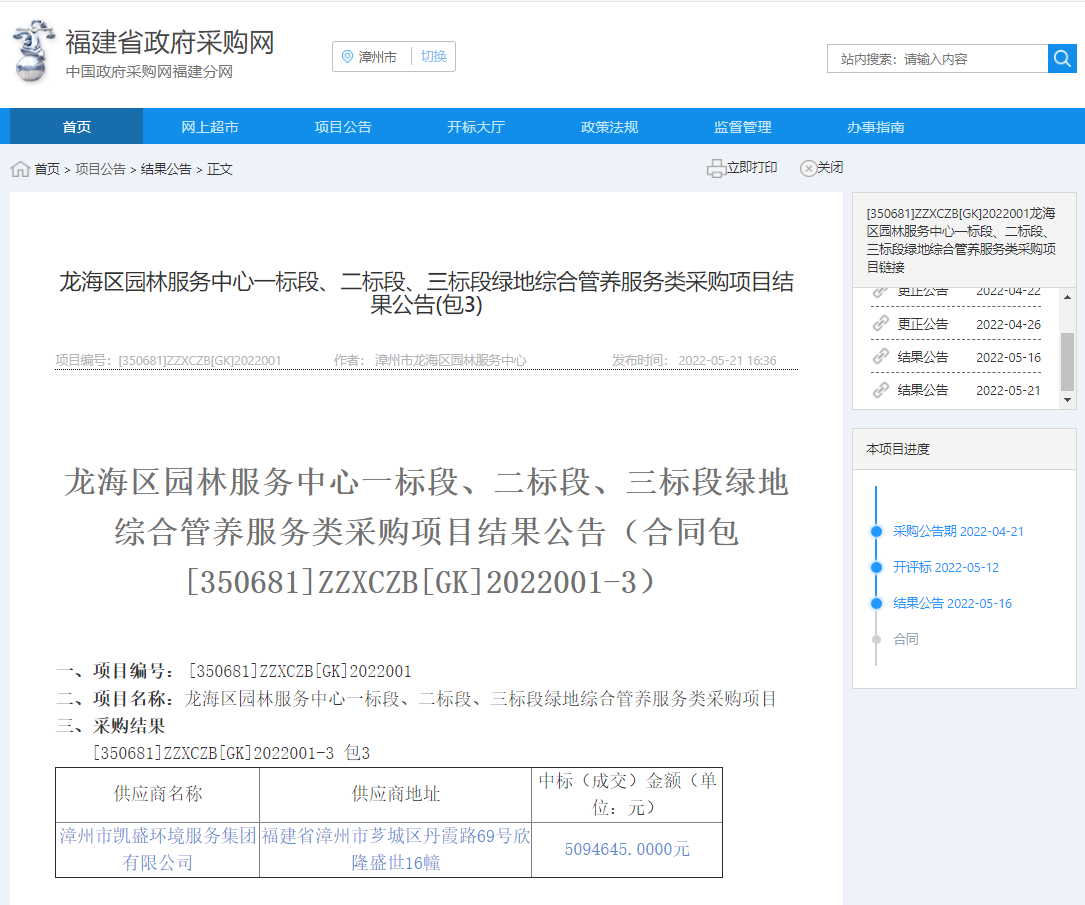Click the 合同 progress step
Image resolution: width=1085 pixels, height=905 pixels.
906,639
